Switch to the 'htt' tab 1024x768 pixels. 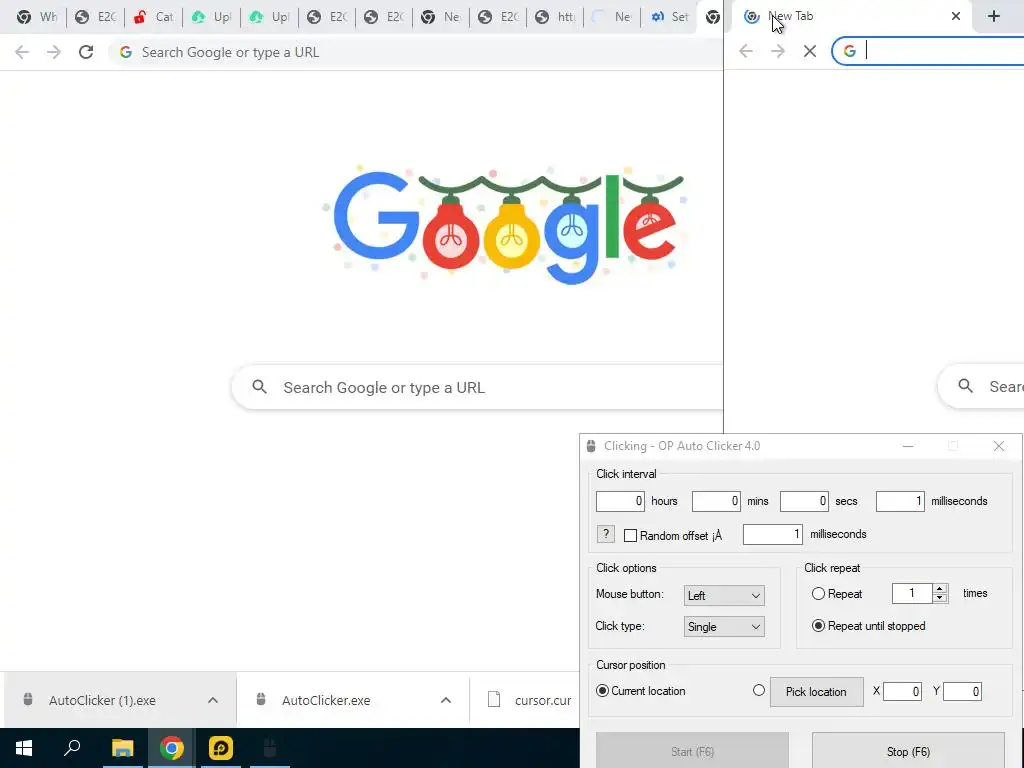[x=555, y=17]
